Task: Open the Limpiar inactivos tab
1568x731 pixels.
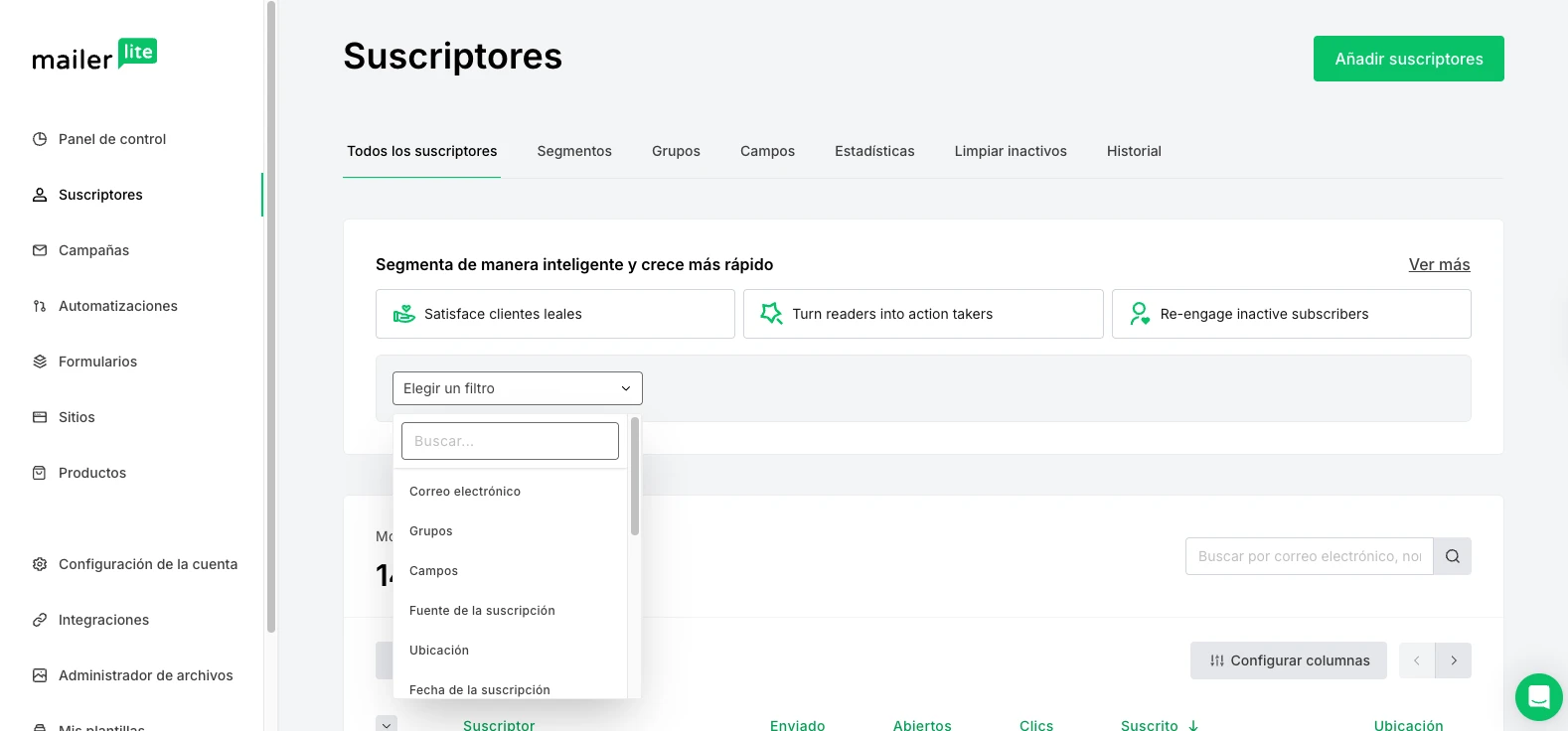Action: (1010, 151)
